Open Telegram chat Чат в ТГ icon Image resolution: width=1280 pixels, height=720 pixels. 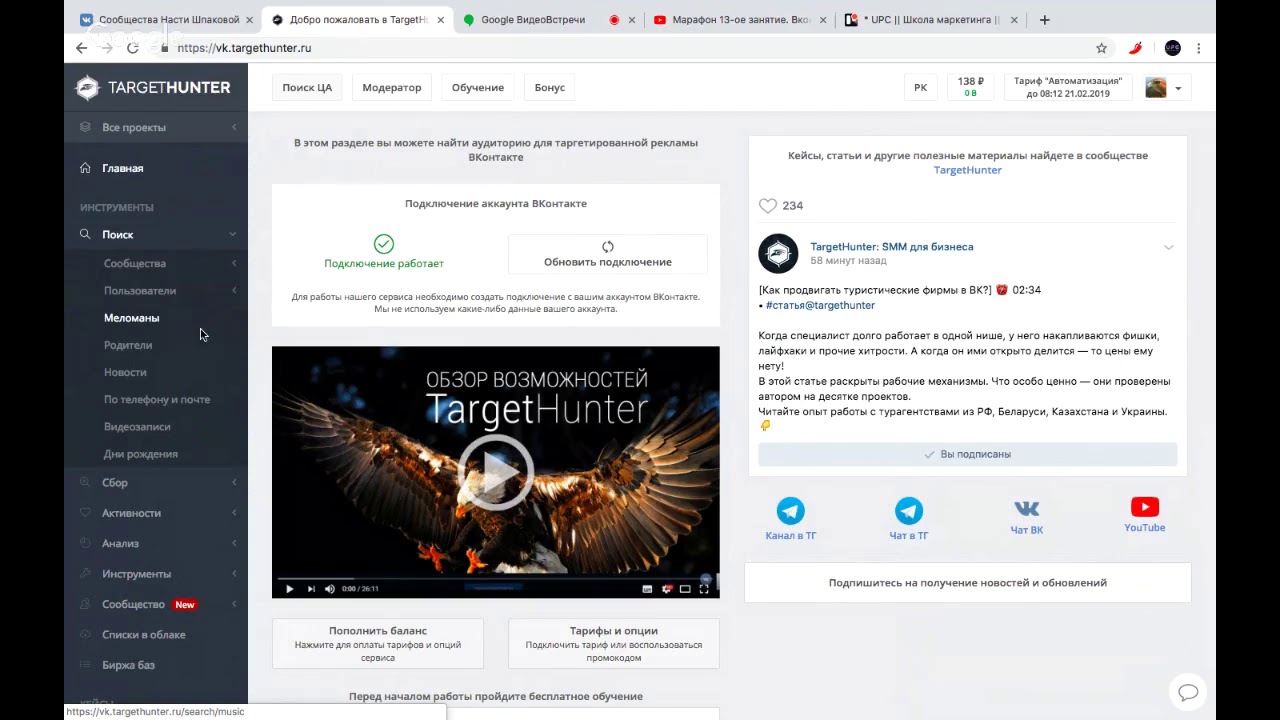click(x=909, y=511)
